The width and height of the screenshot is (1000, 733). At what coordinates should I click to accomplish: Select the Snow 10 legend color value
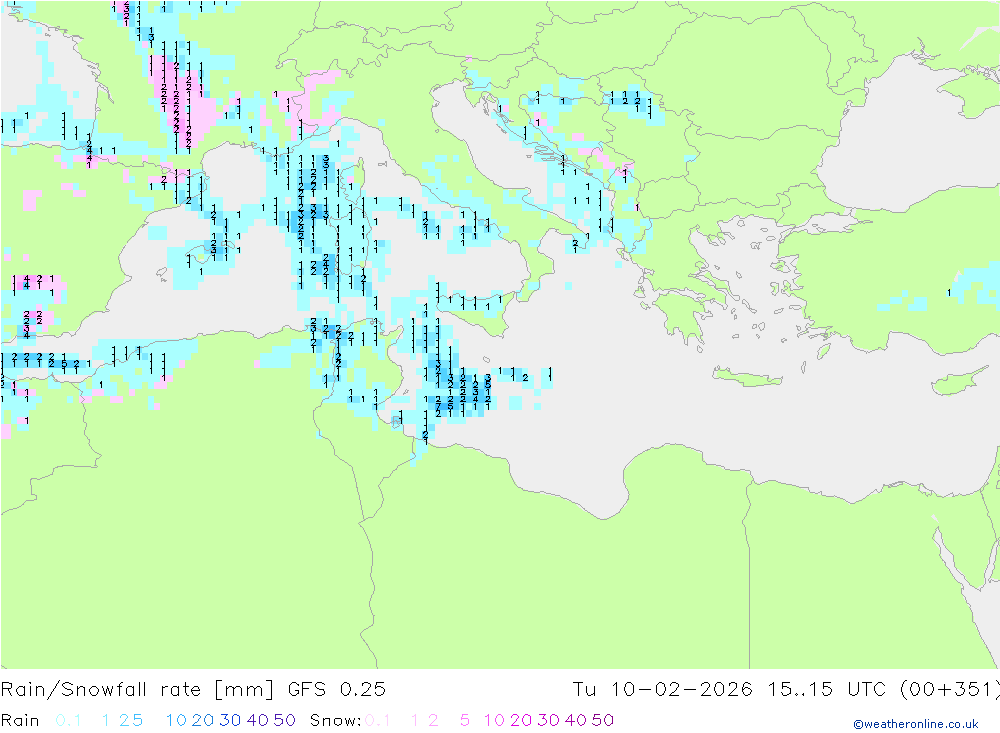point(494,720)
